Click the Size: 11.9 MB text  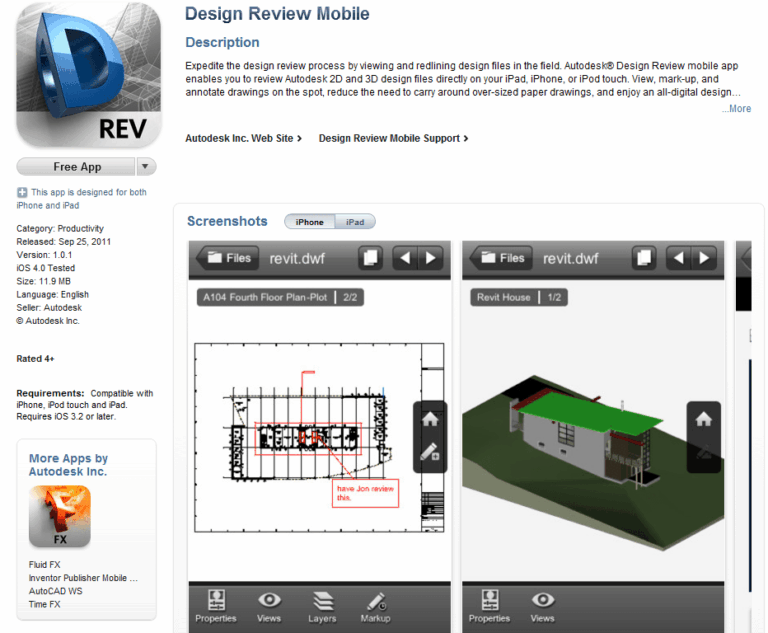pos(44,282)
